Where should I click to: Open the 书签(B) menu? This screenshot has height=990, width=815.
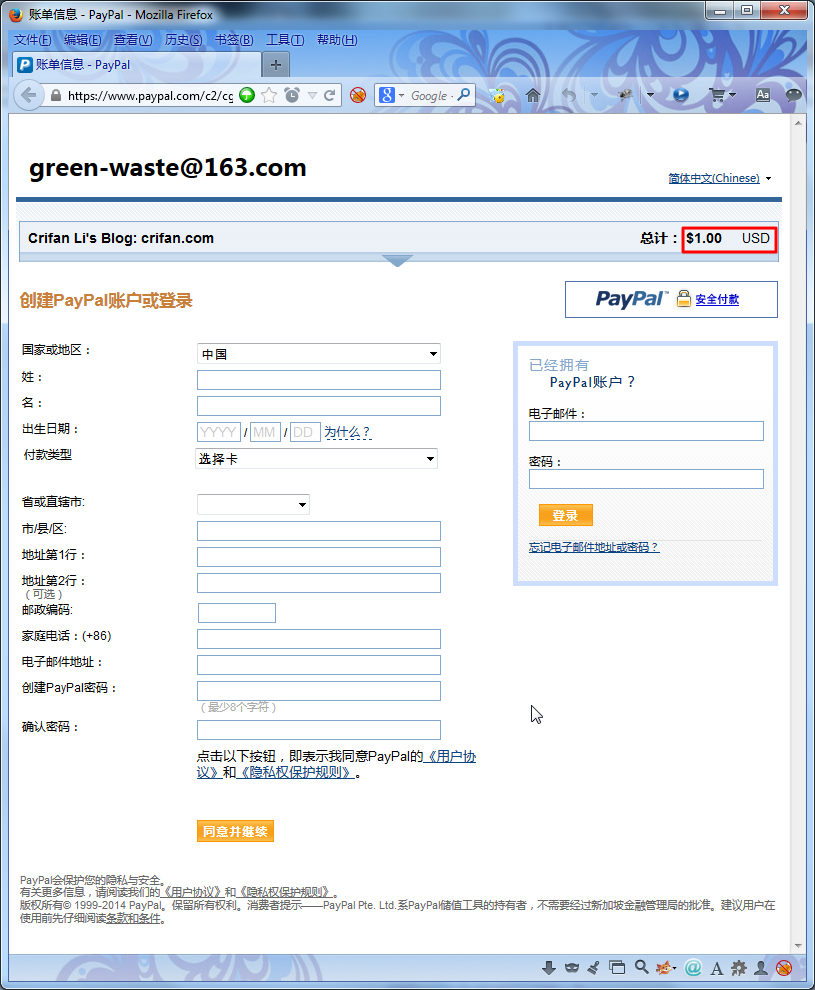click(x=234, y=40)
